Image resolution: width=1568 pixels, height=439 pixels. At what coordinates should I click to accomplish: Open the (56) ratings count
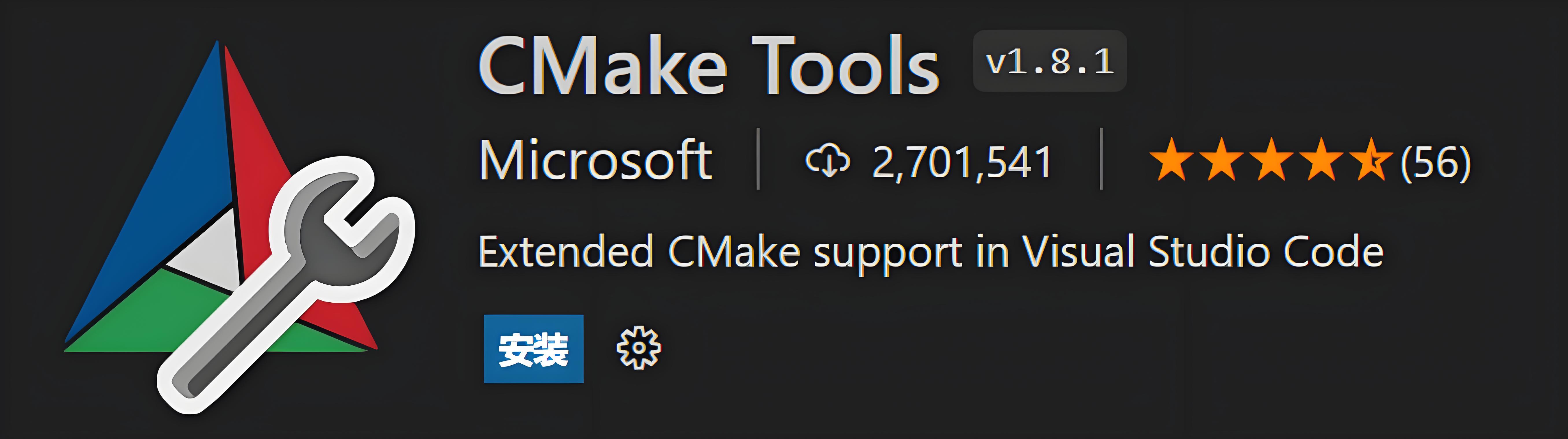pyautogui.click(x=1435, y=162)
